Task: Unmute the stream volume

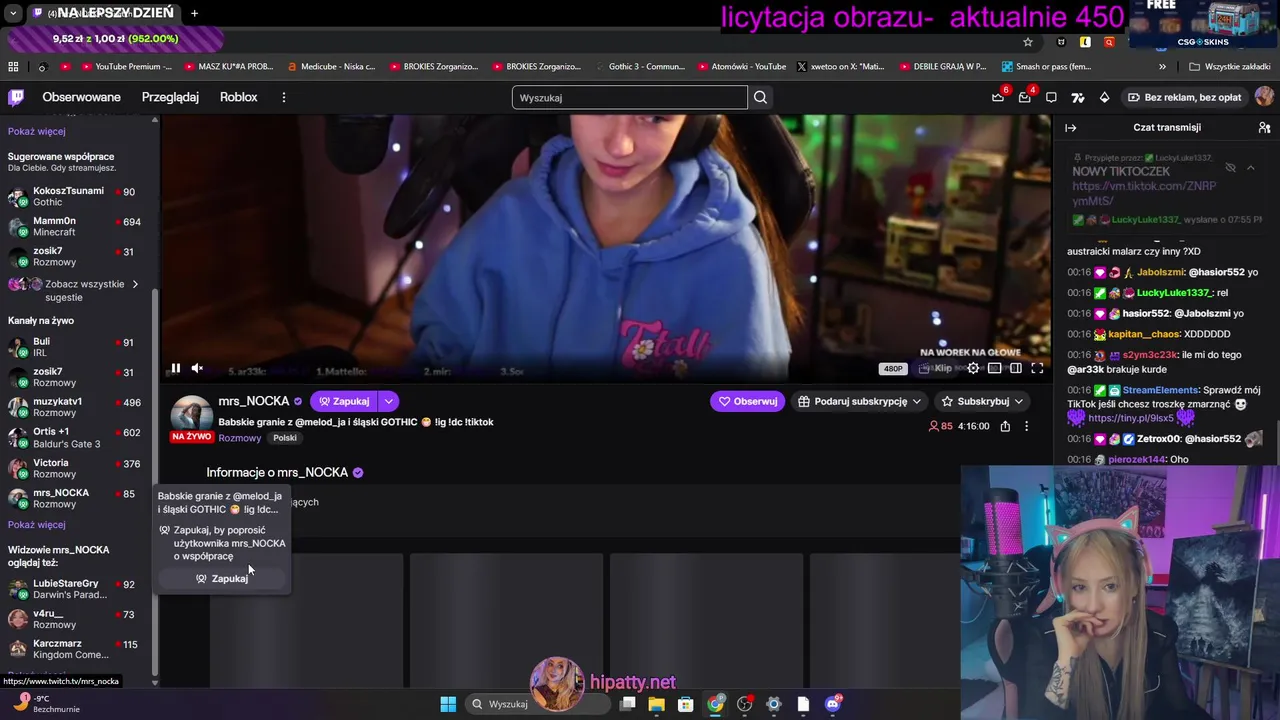Action: [197, 368]
